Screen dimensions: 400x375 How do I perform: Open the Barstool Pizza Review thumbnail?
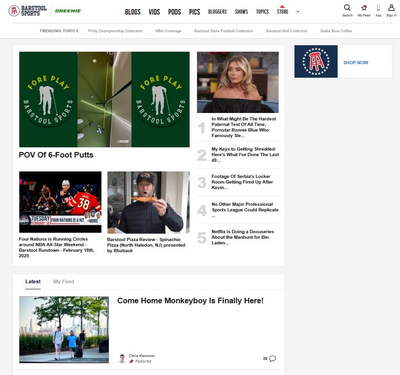click(x=148, y=202)
